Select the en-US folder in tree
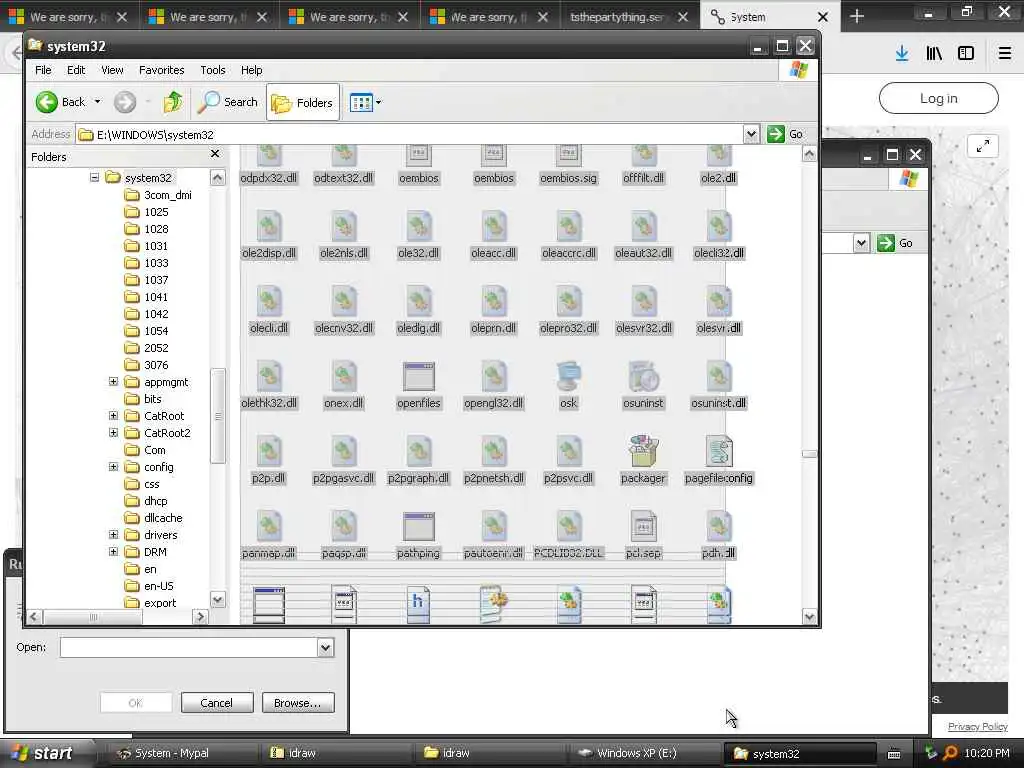 pos(150,586)
